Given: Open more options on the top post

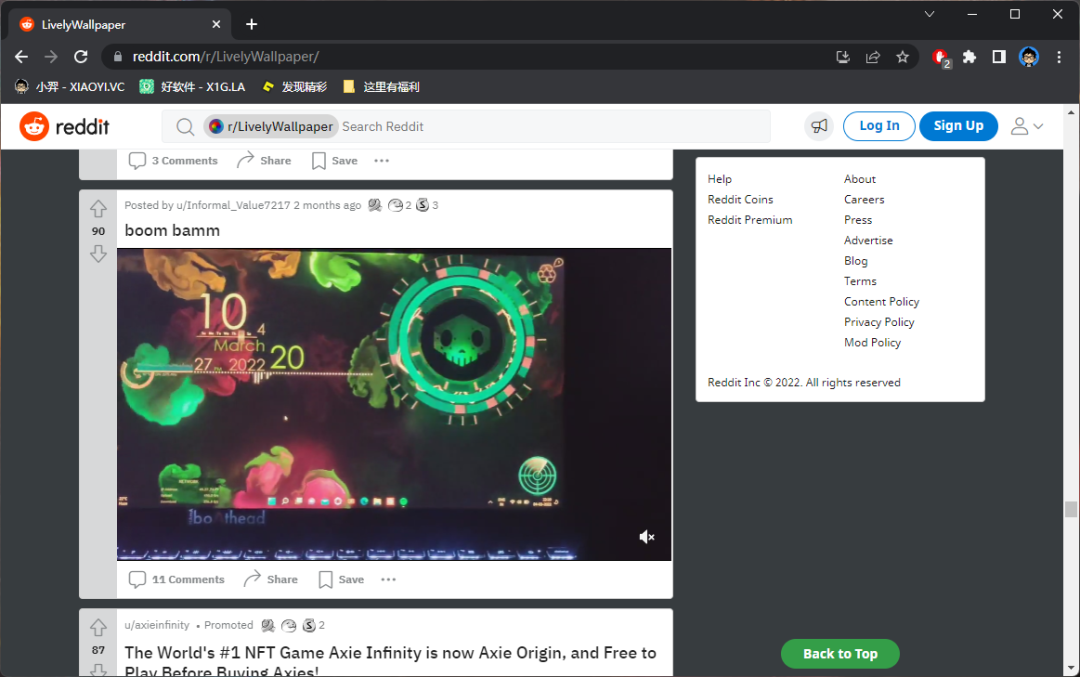Looking at the screenshot, I should click(382, 160).
